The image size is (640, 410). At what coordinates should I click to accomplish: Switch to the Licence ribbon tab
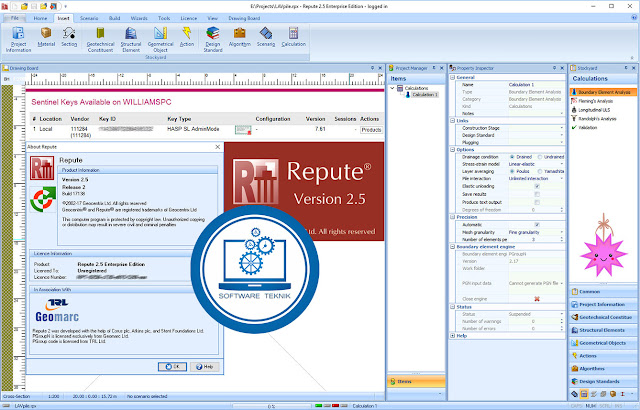tap(189, 18)
